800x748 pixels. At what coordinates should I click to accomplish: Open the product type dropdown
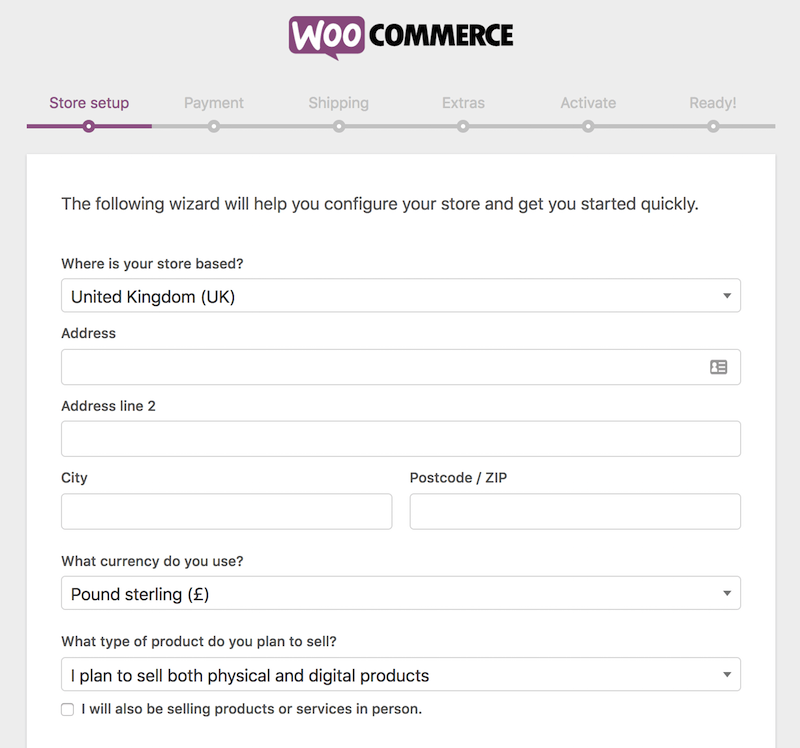[x=400, y=674]
